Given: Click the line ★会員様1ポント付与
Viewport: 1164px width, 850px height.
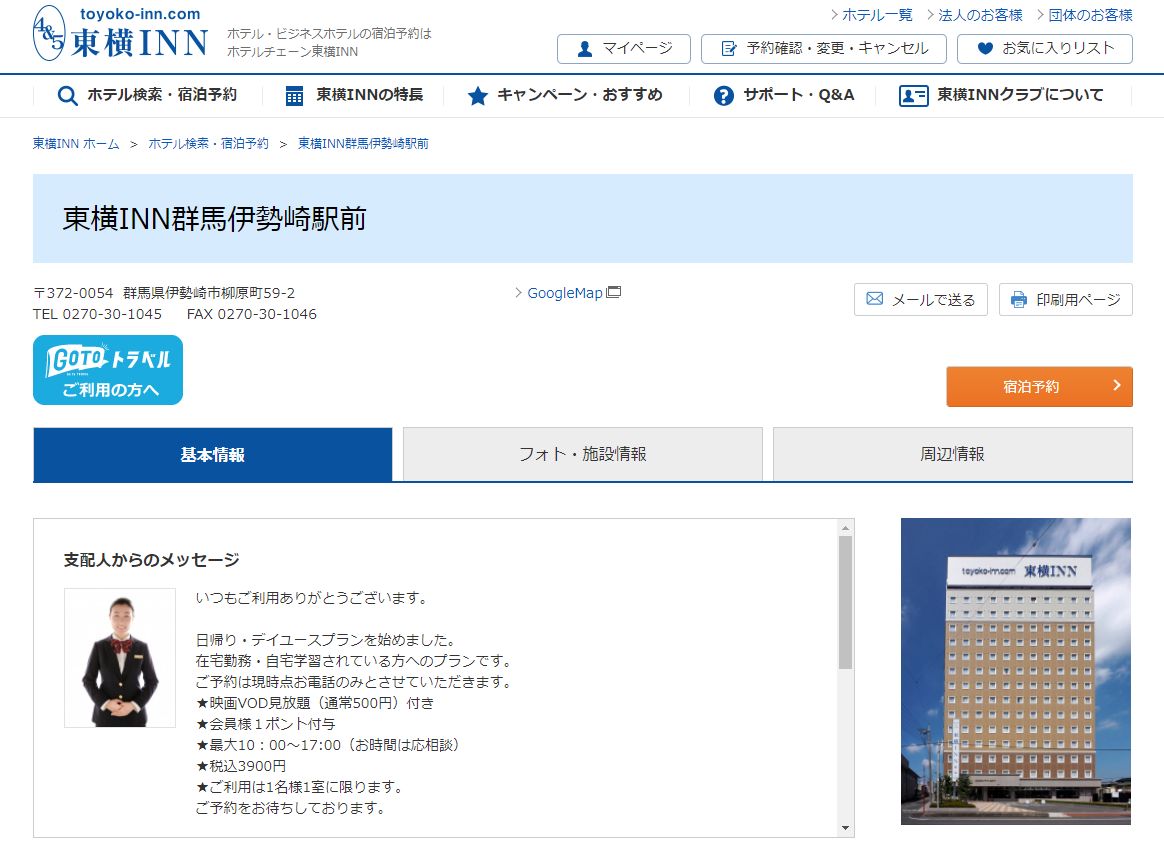Looking at the screenshot, I should point(266,724).
